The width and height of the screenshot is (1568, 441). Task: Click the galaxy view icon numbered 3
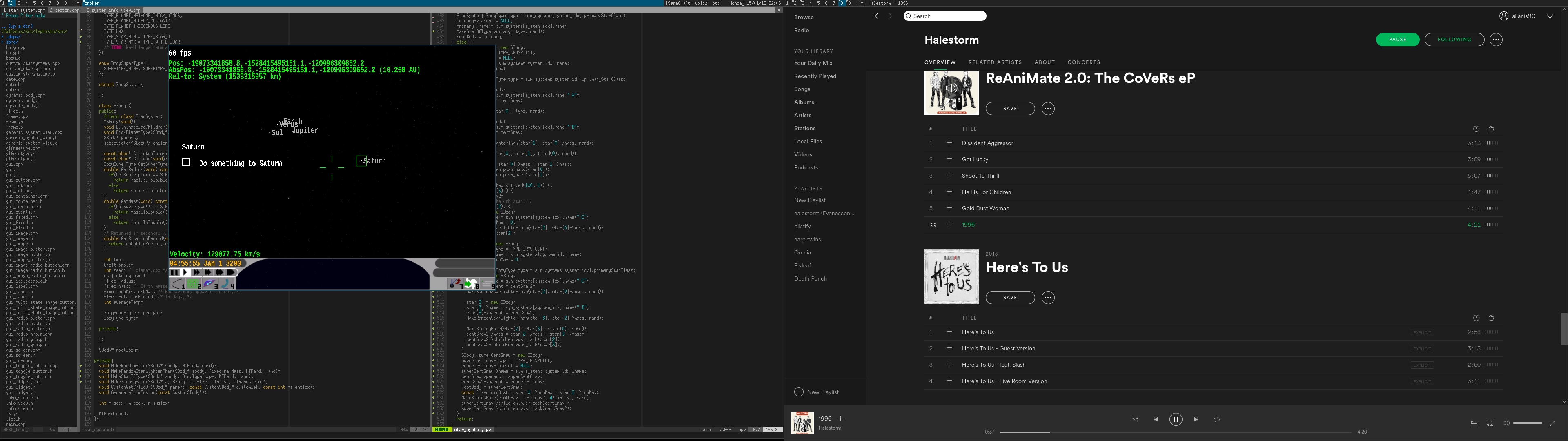click(209, 284)
